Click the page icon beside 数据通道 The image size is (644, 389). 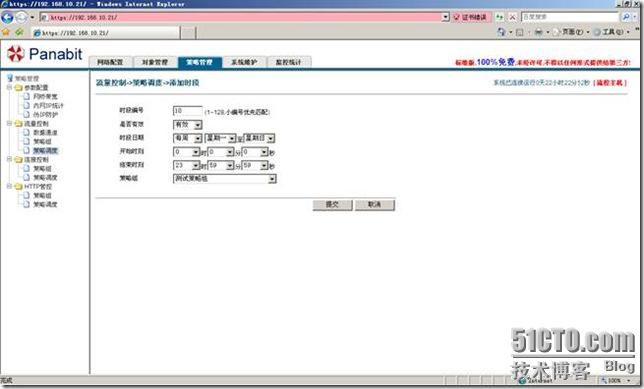coord(27,132)
